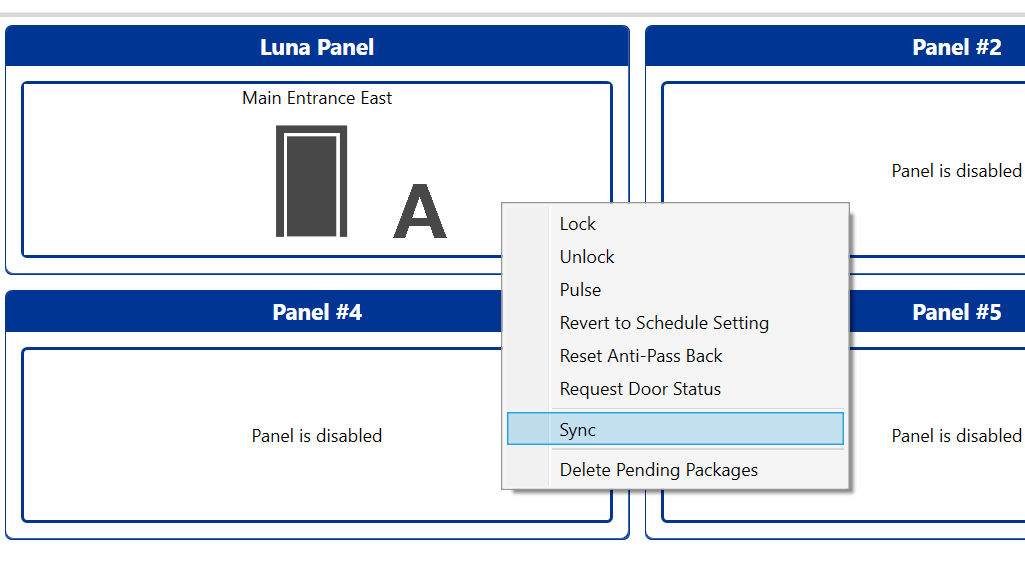Select Lock from the context menu

(578, 224)
